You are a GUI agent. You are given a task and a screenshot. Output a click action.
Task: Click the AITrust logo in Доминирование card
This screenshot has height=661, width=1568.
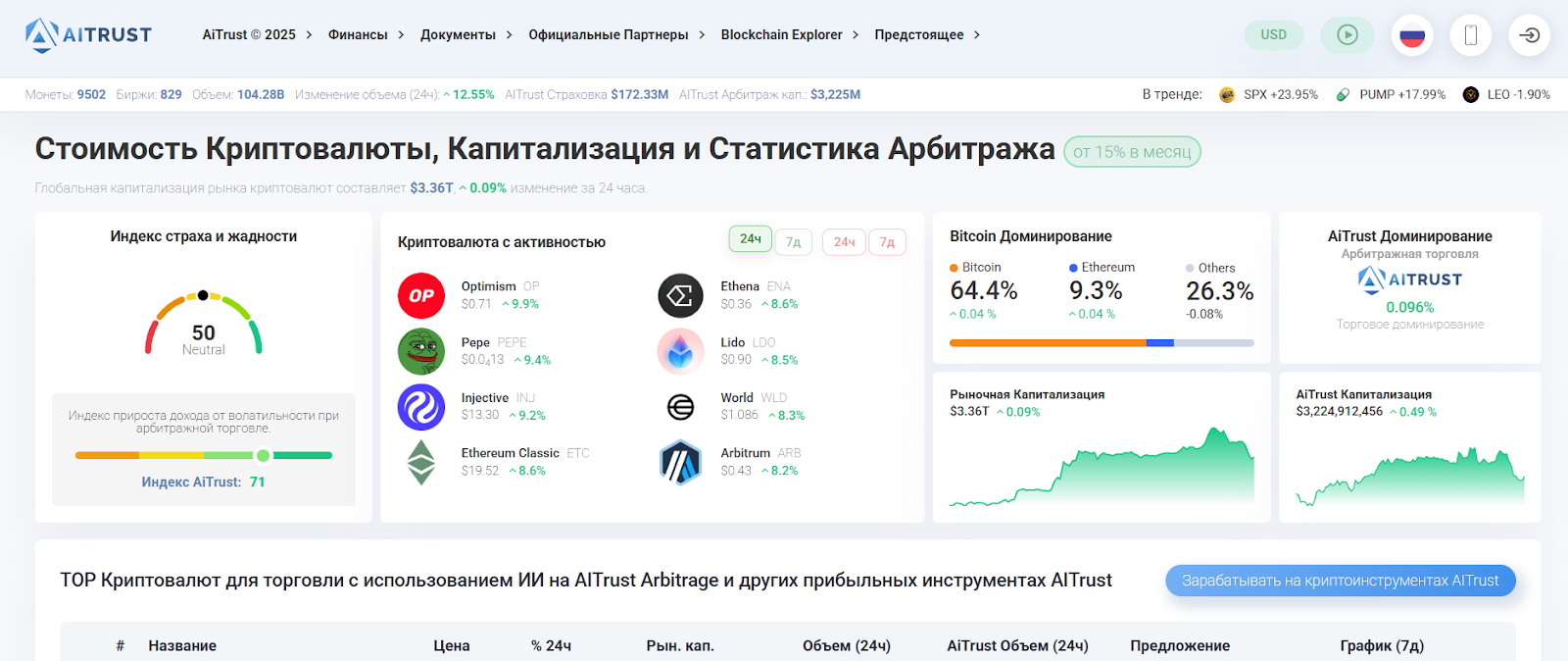[1409, 280]
